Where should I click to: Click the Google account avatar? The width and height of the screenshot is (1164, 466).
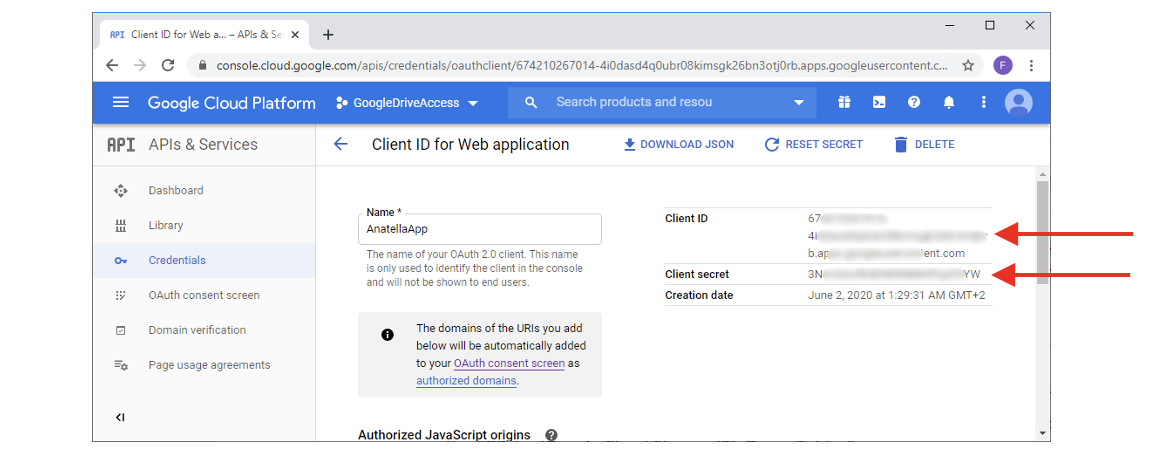point(1018,102)
